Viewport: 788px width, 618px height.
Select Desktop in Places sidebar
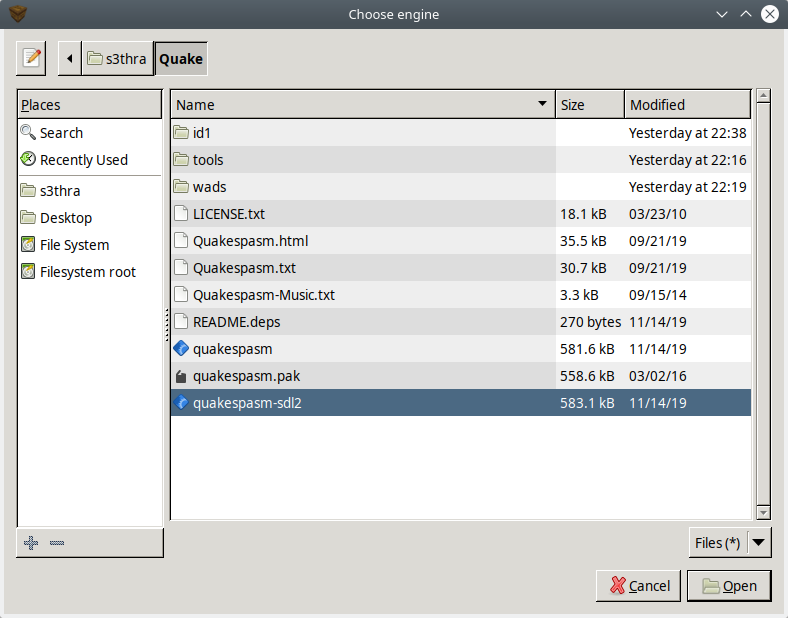90,218
